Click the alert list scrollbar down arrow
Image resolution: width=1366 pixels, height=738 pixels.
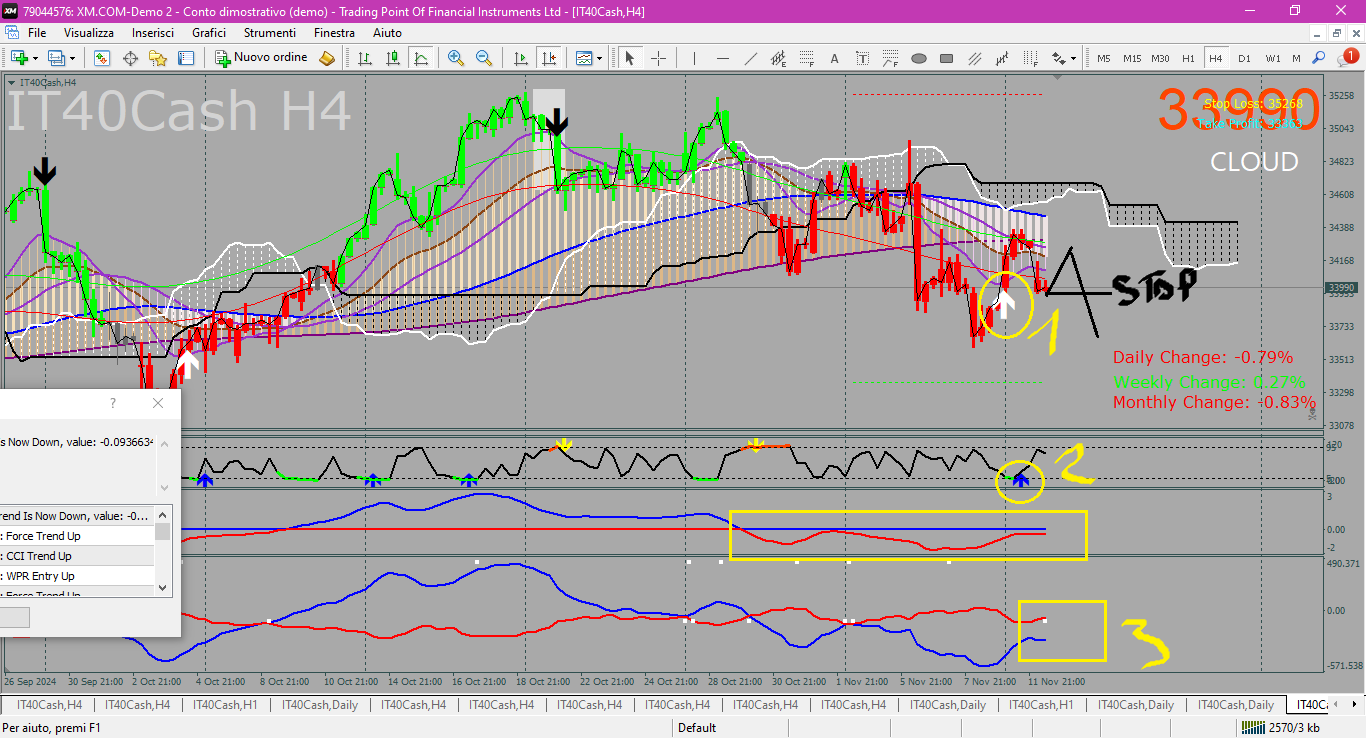coord(162,589)
